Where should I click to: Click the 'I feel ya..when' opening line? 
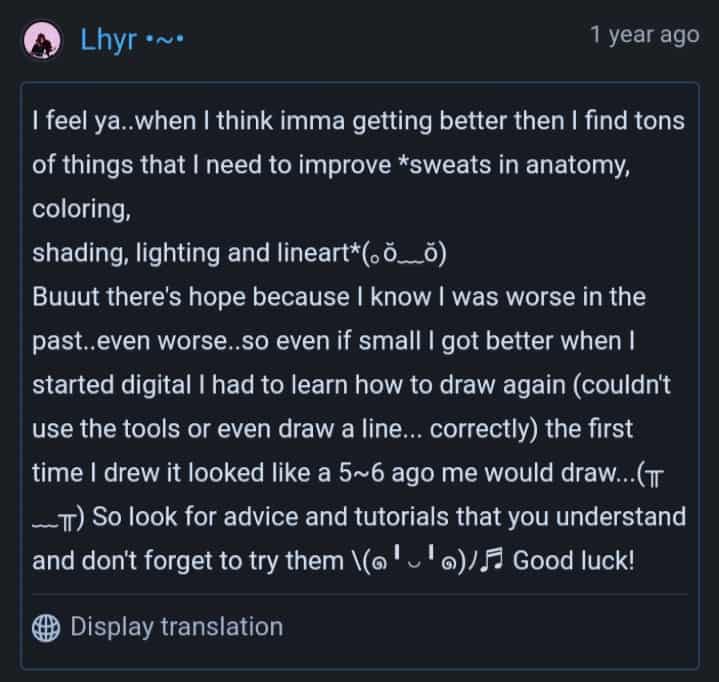tap(114, 122)
